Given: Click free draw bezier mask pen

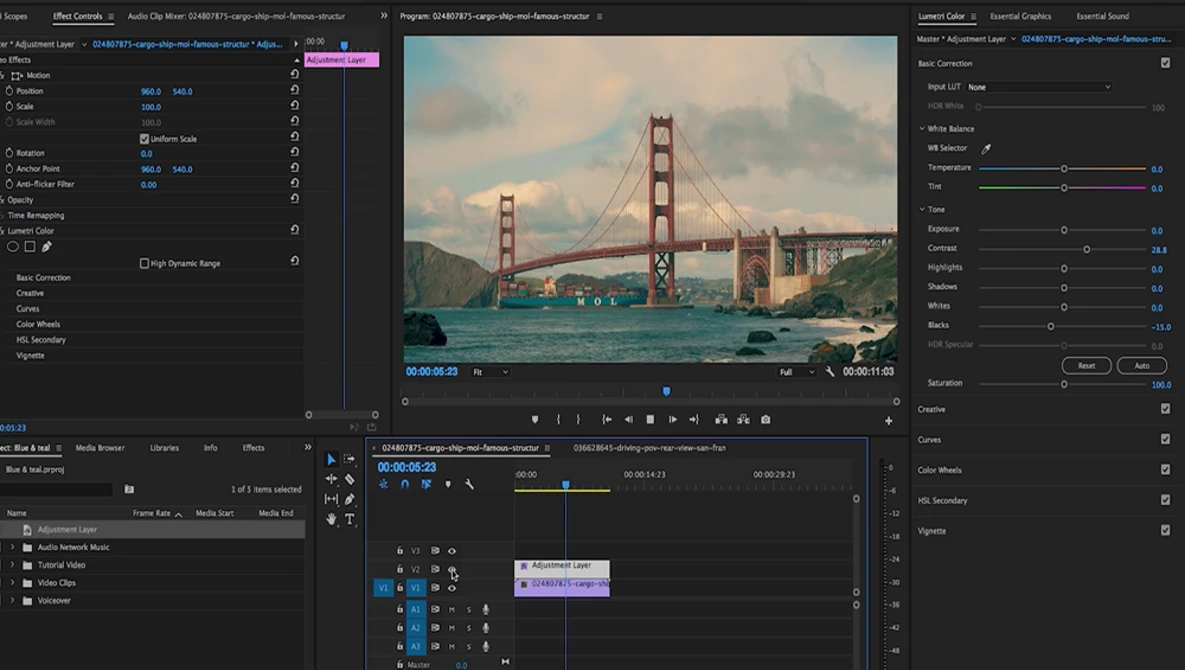Looking at the screenshot, I should (x=46, y=246).
